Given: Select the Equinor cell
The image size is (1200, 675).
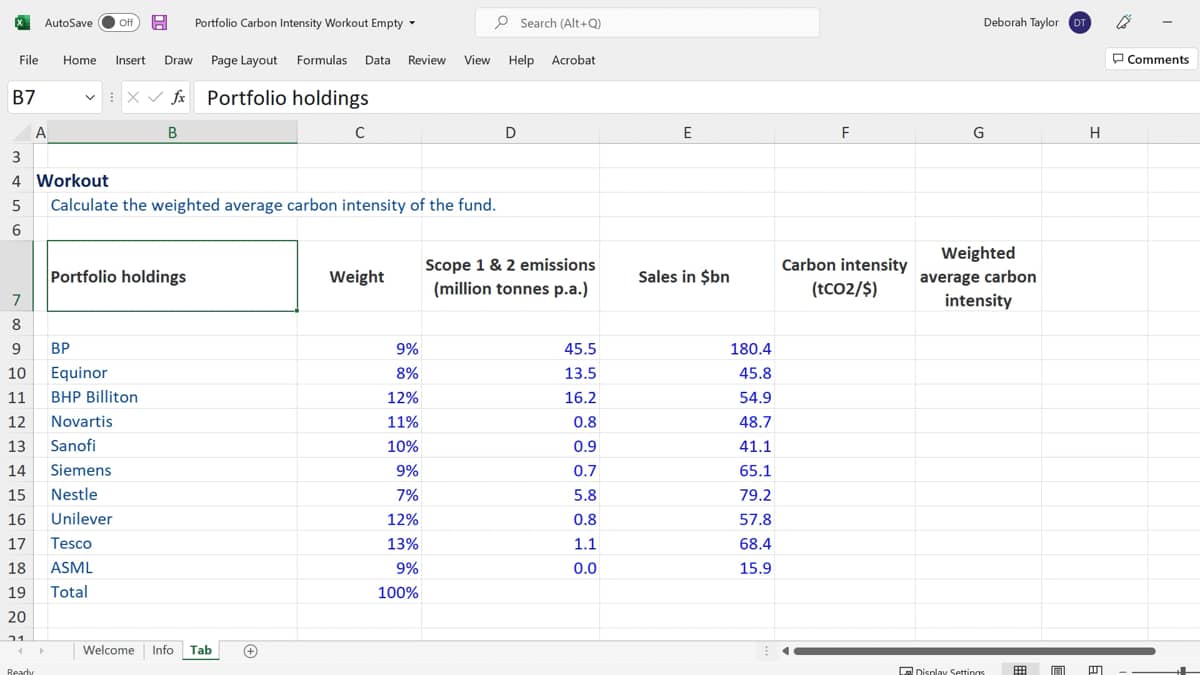Looking at the screenshot, I should (x=172, y=373).
